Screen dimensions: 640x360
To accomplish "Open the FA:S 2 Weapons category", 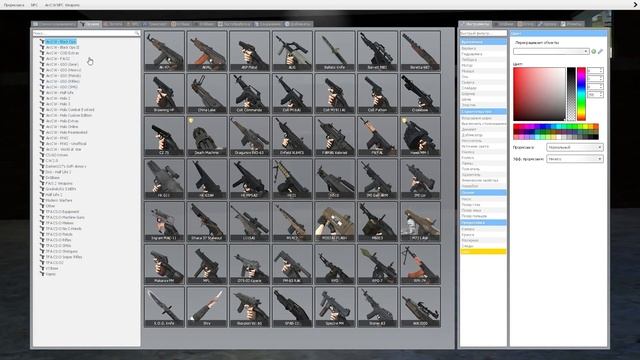I will (x=59, y=183).
